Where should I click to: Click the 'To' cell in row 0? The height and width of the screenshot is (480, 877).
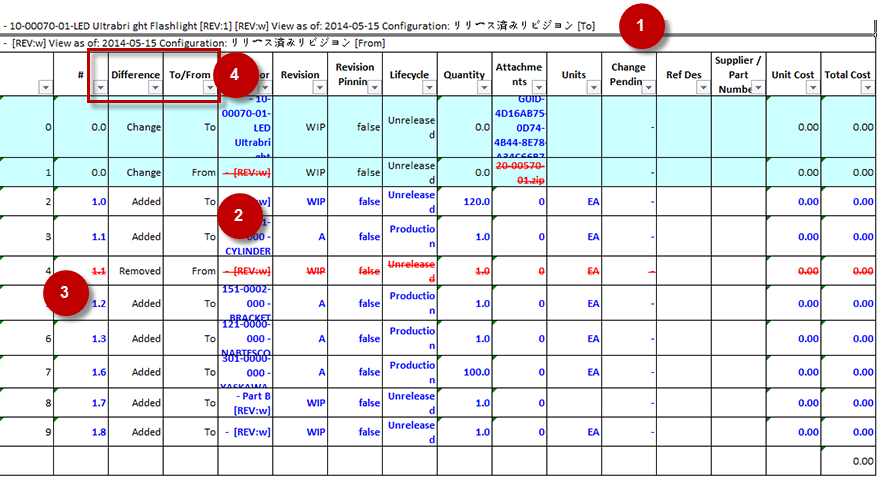(191, 127)
